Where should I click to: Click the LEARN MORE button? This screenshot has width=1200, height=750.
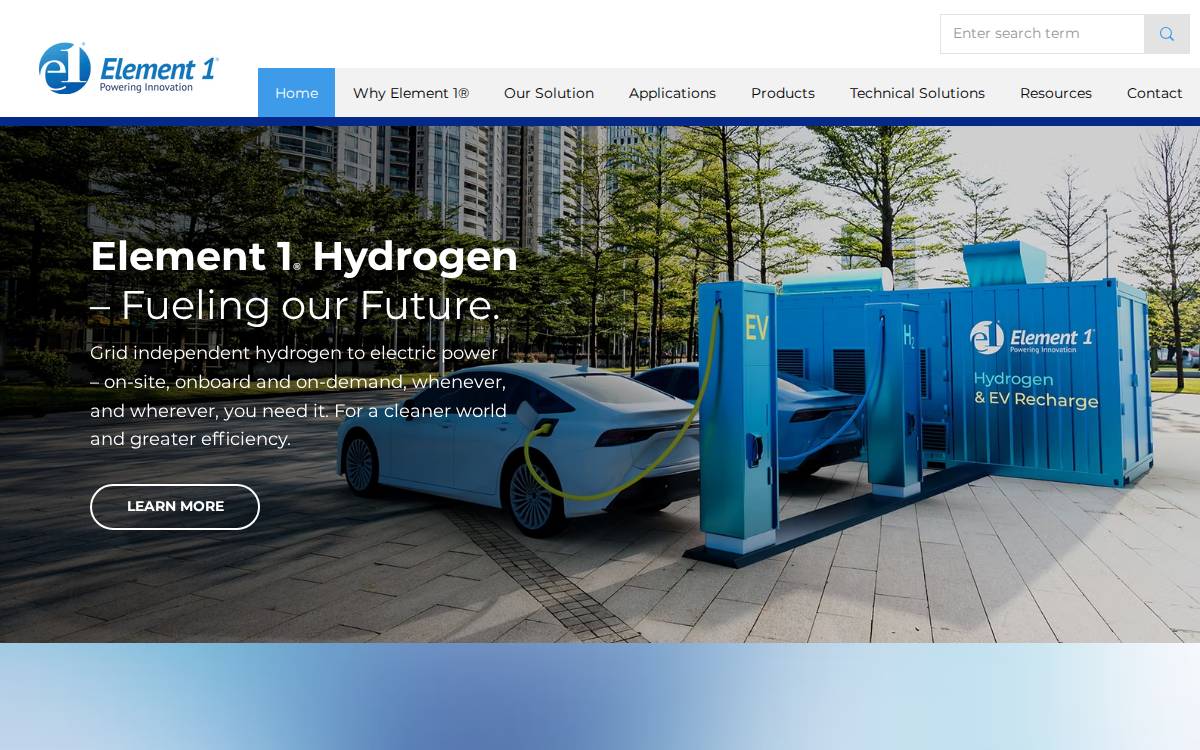[175, 507]
